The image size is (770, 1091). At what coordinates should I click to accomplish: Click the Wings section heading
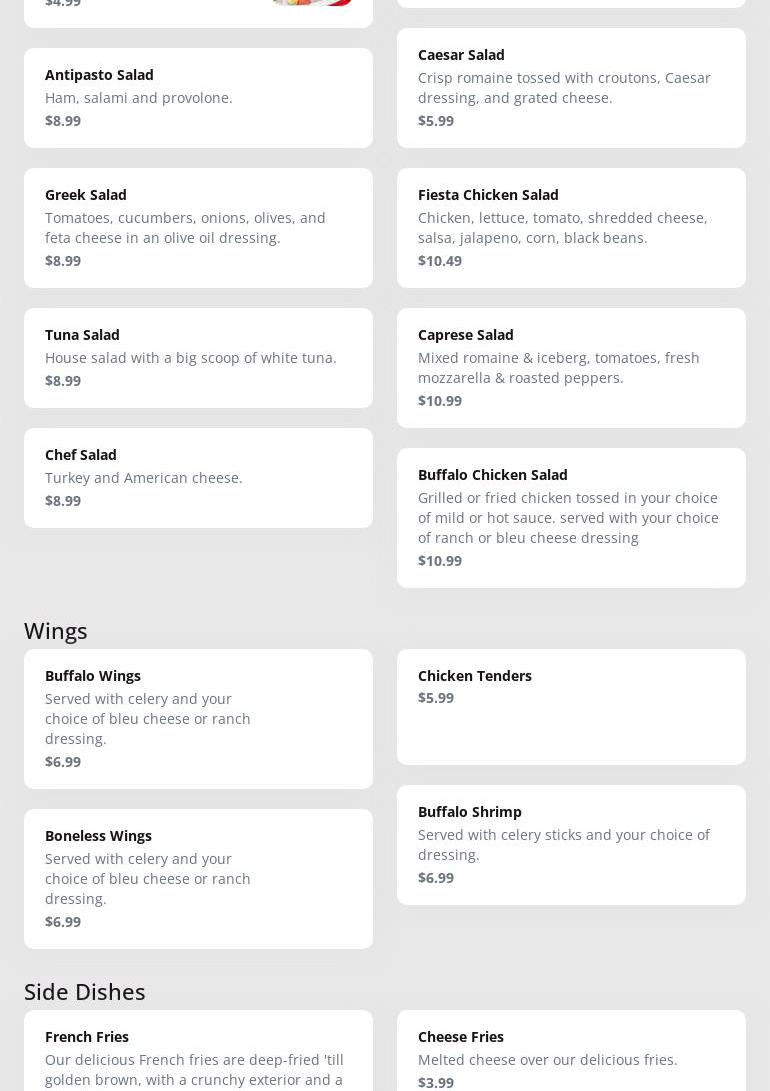[x=56, y=631]
